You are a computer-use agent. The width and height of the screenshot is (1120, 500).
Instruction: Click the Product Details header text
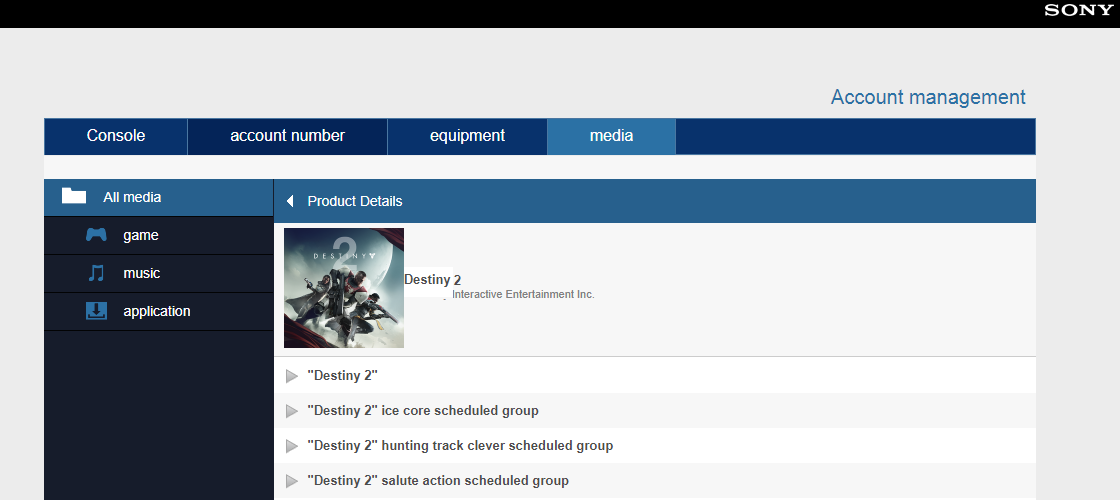[x=355, y=201]
